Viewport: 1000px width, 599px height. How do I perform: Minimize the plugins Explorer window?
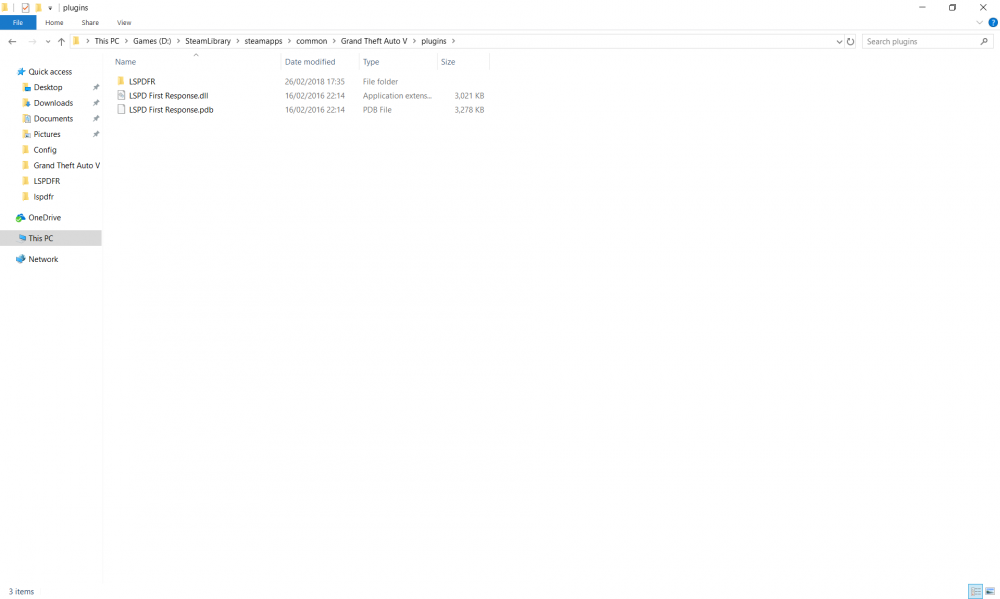(922, 8)
